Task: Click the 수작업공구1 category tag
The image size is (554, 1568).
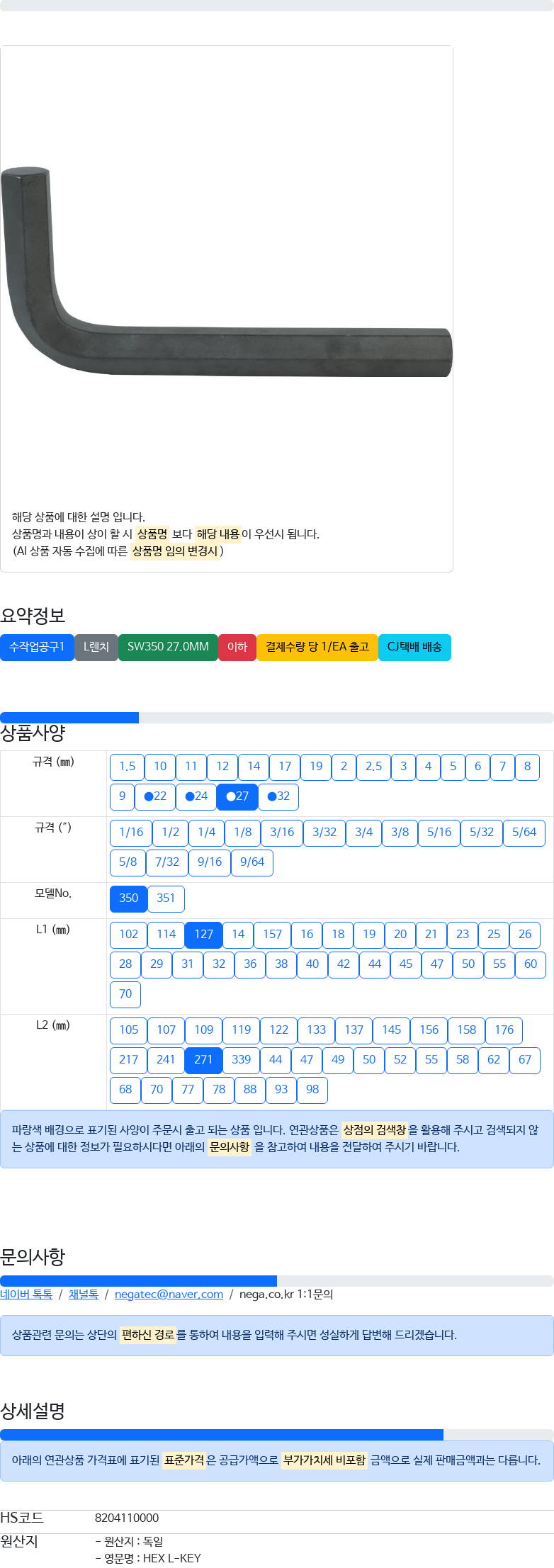Action: [x=37, y=647]
